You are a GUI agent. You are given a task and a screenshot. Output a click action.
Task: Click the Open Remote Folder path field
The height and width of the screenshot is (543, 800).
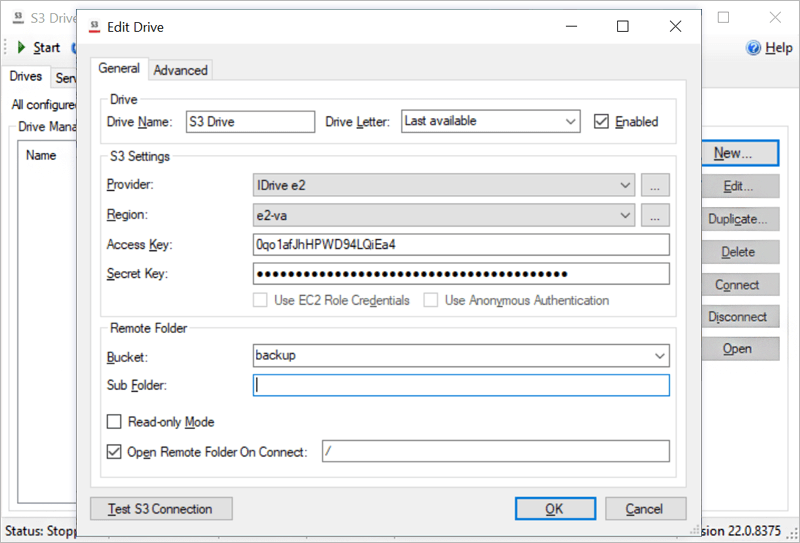[x=496, y=451]
